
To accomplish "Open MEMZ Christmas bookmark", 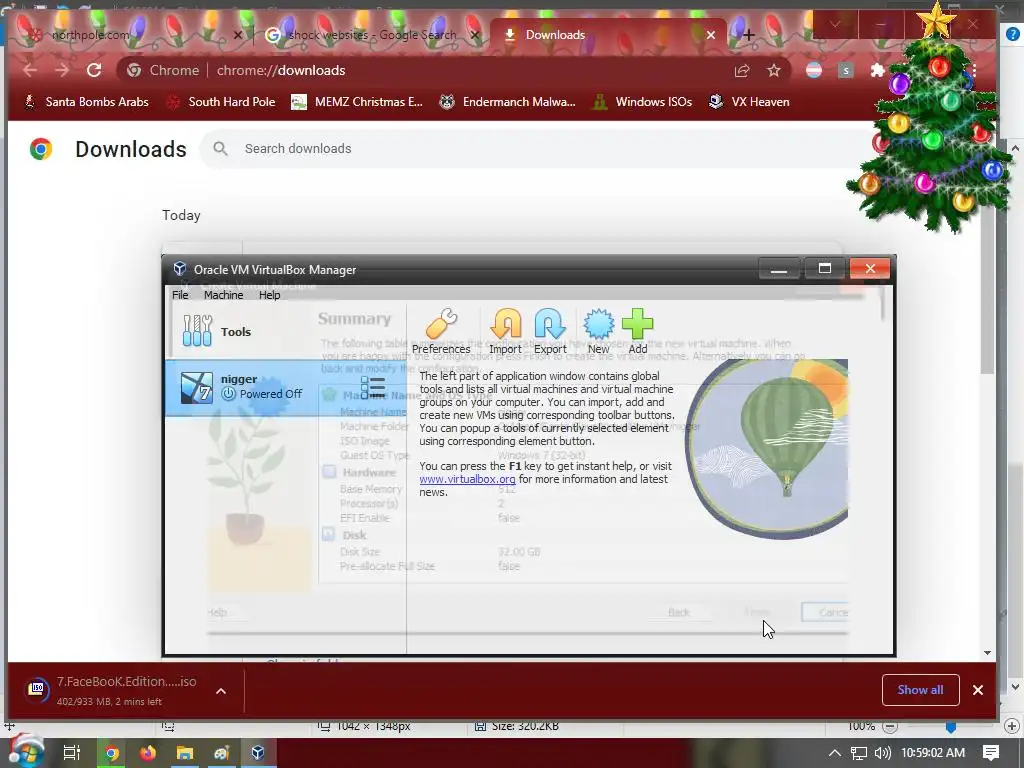I will pyautogui.click(x=357, y=102).
